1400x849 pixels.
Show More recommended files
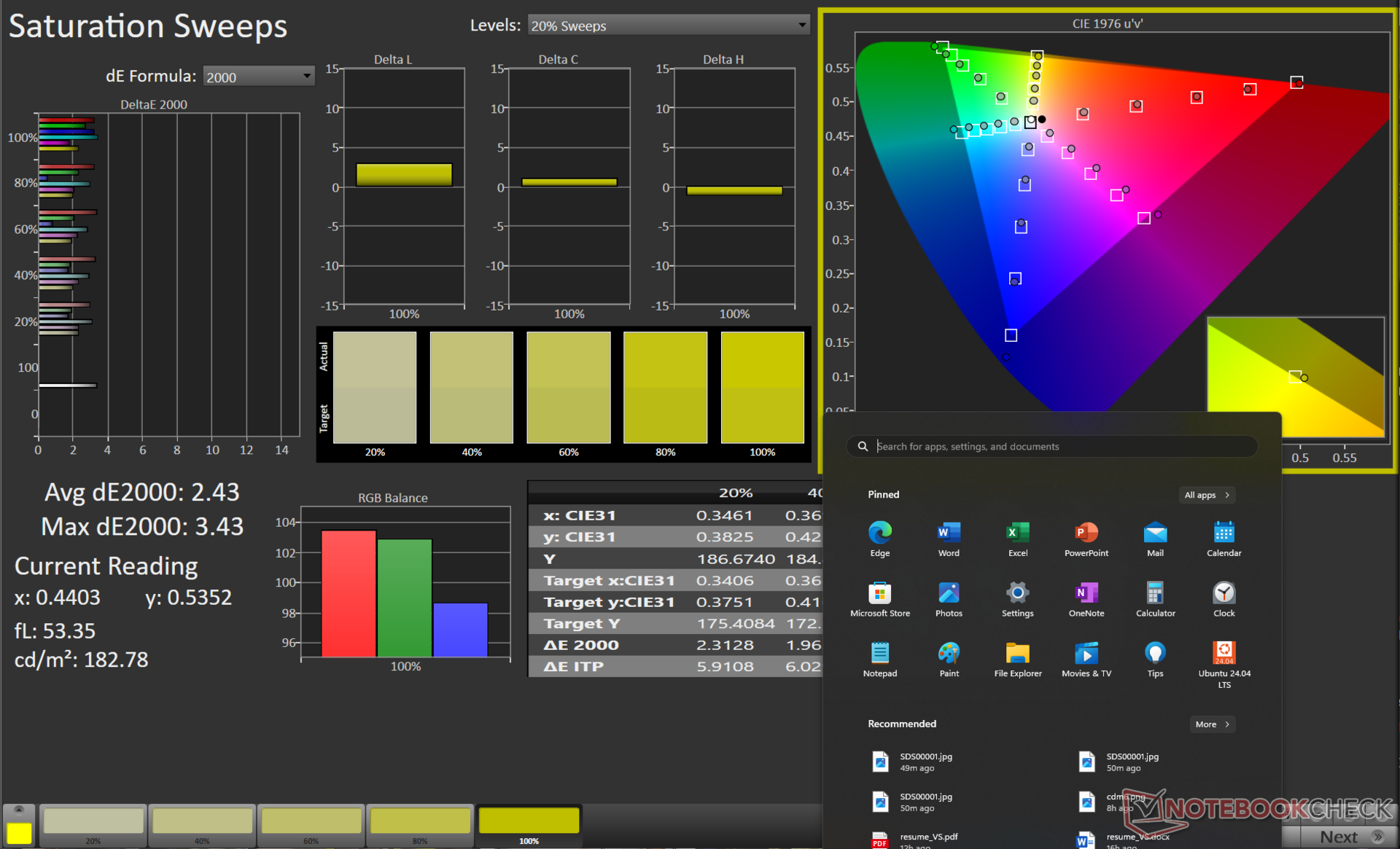pos(1211,724)
